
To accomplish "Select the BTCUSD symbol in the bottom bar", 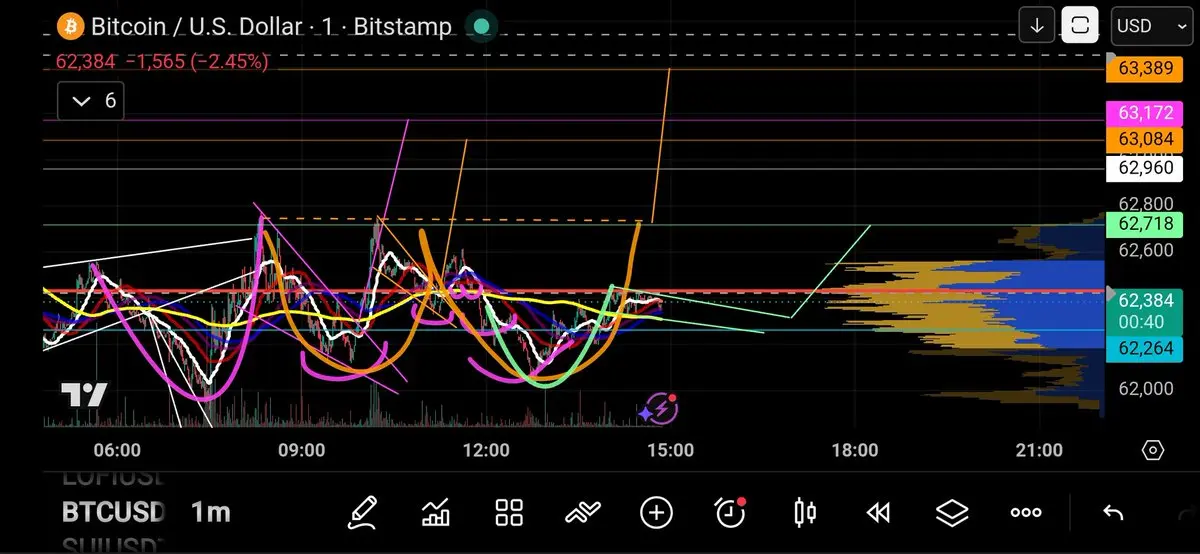I will [x=113, y=513].
